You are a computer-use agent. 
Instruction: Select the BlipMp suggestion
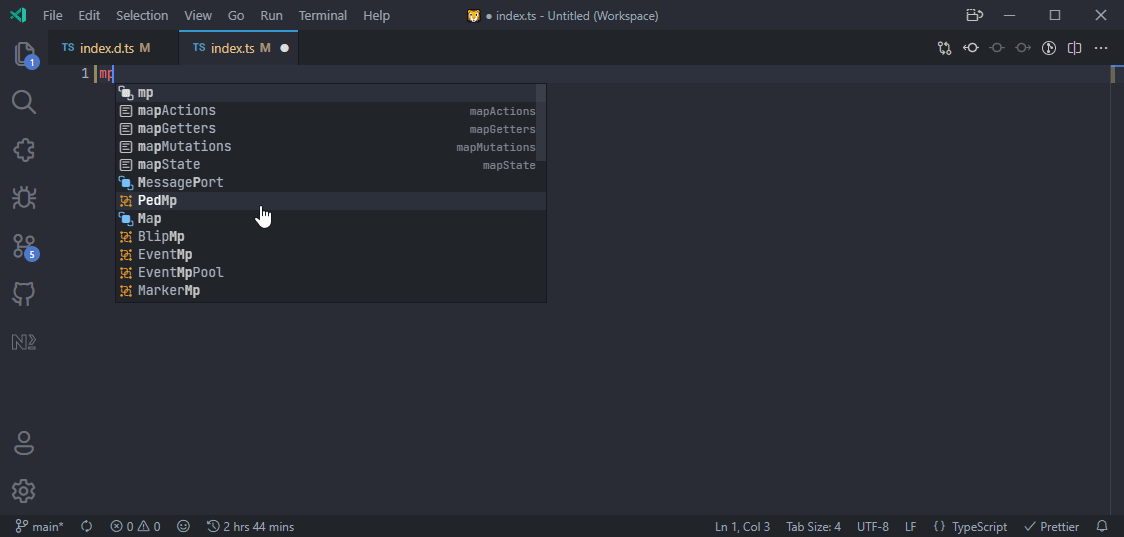330,236
